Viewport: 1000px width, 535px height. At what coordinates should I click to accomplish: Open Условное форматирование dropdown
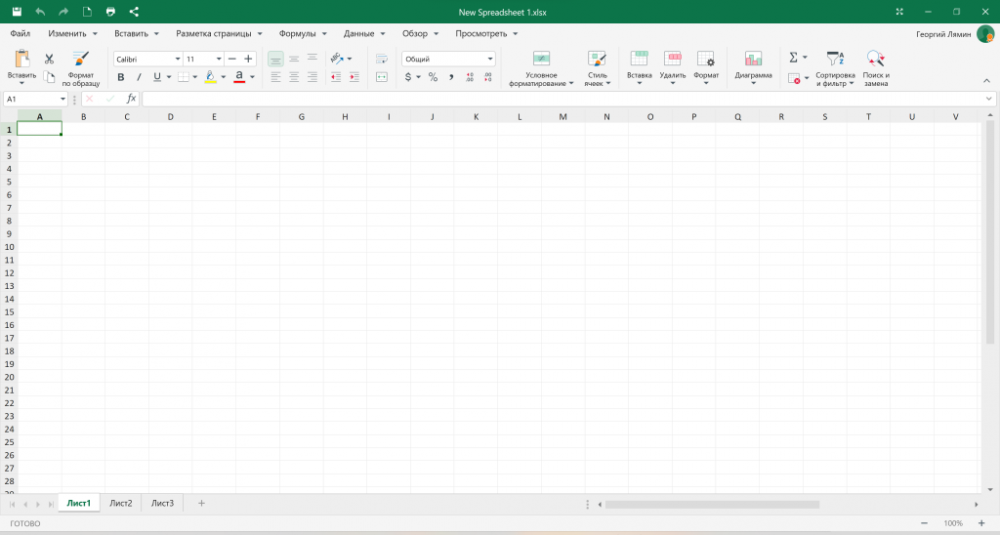(541, 68)
